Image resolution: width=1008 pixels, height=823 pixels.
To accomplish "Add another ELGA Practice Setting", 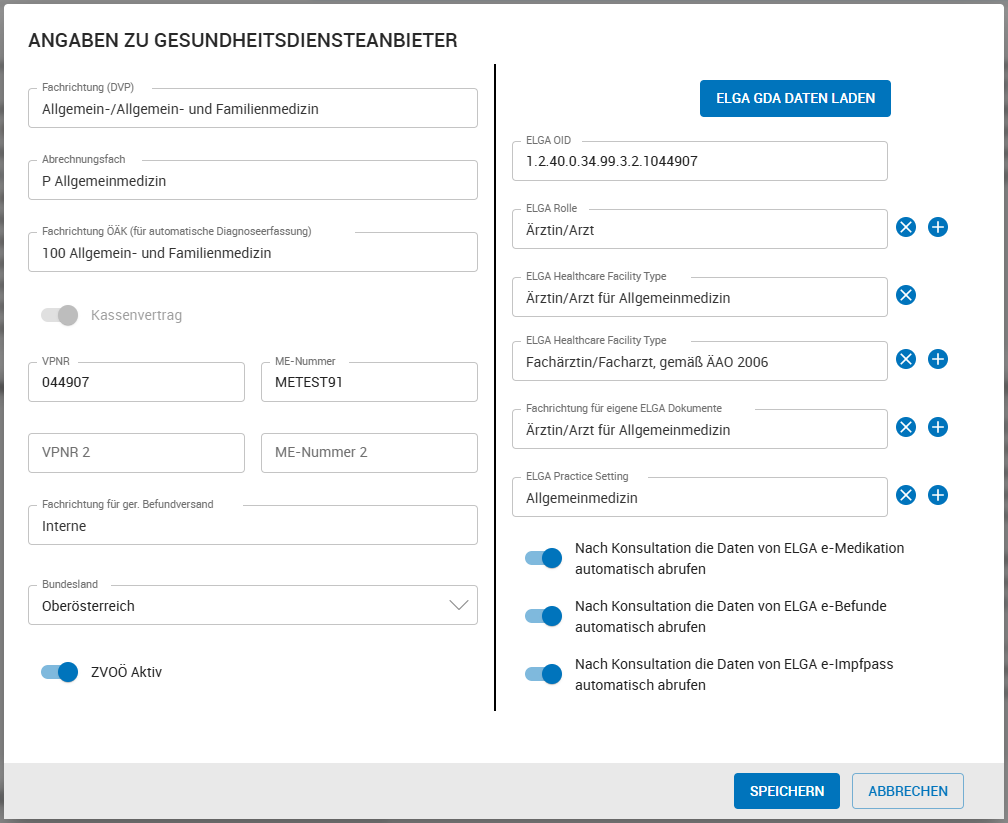I will click(x=938, y=495).
